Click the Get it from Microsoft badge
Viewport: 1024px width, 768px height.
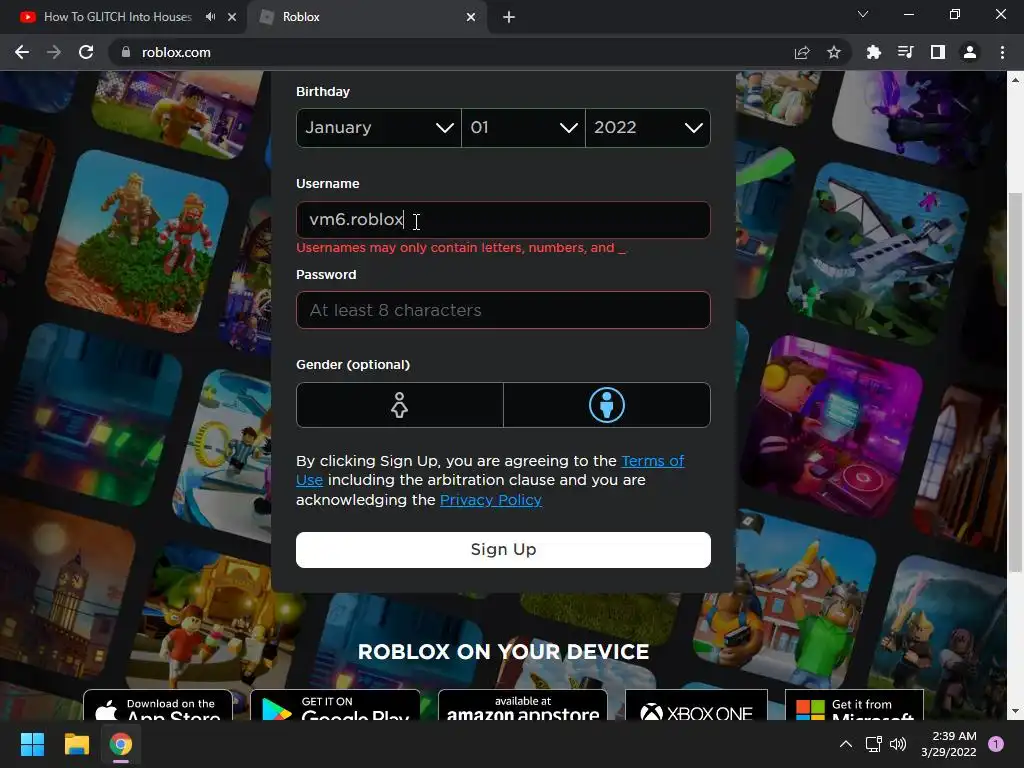point(854,705)
